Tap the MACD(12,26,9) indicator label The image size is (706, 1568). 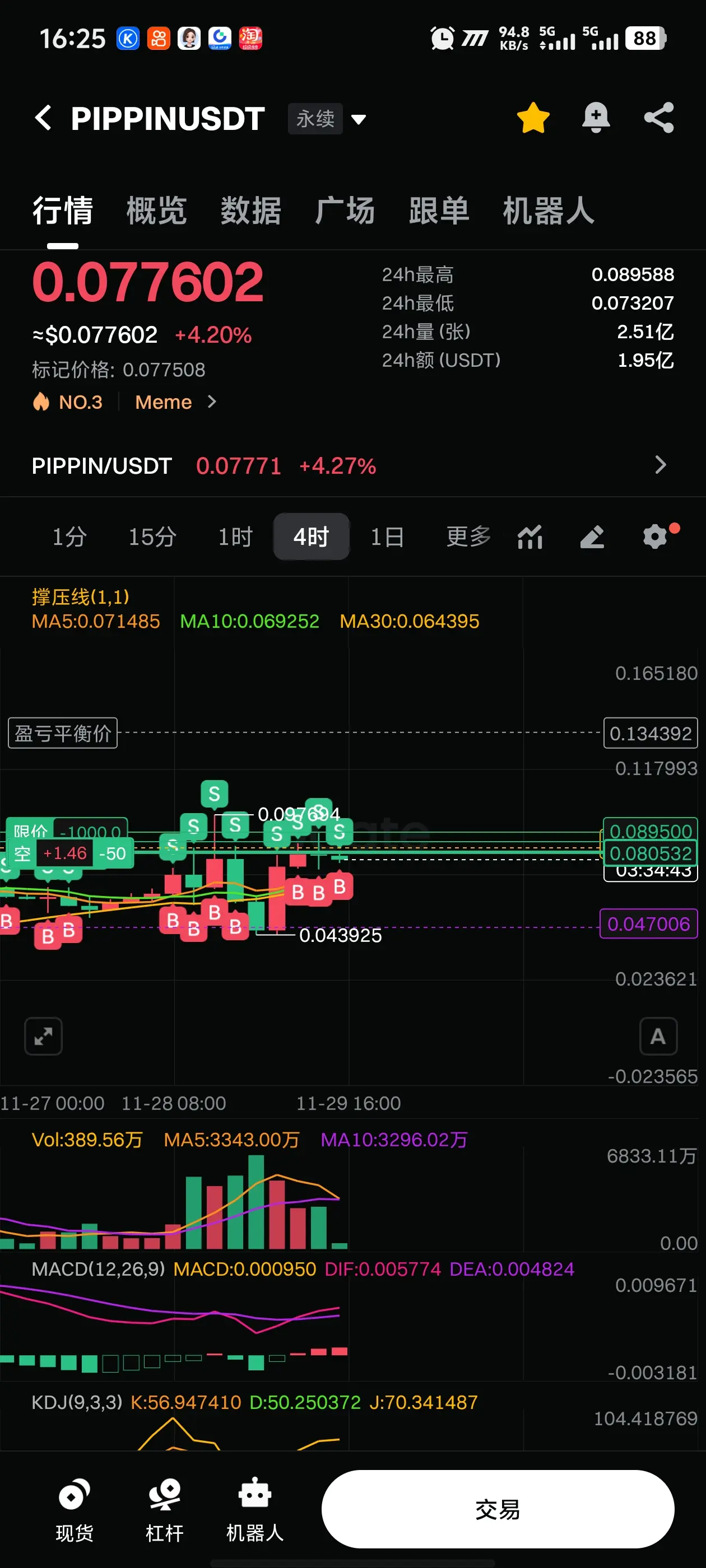pos(98,1269)
